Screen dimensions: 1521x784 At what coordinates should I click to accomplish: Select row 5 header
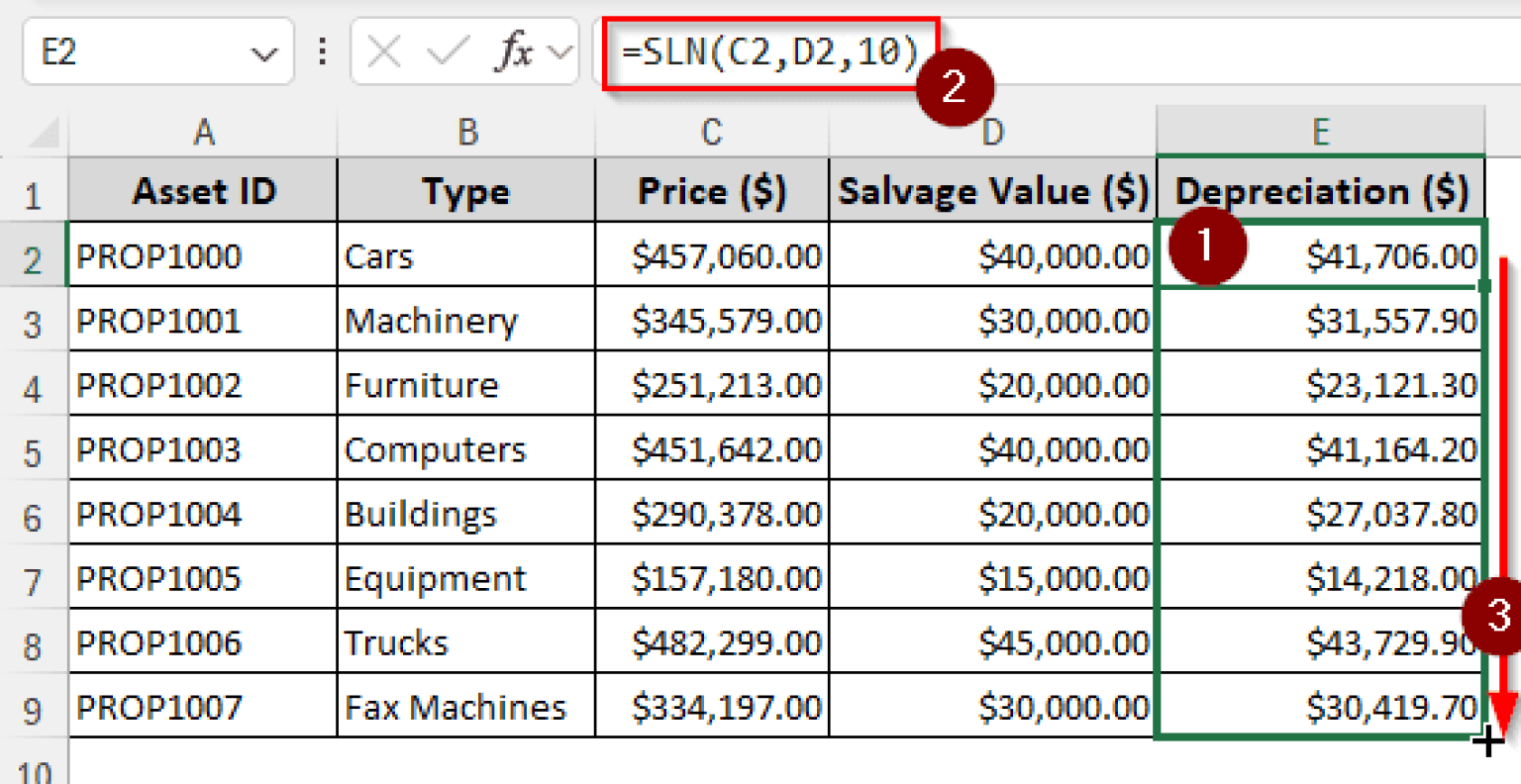[x=33, y=448]
